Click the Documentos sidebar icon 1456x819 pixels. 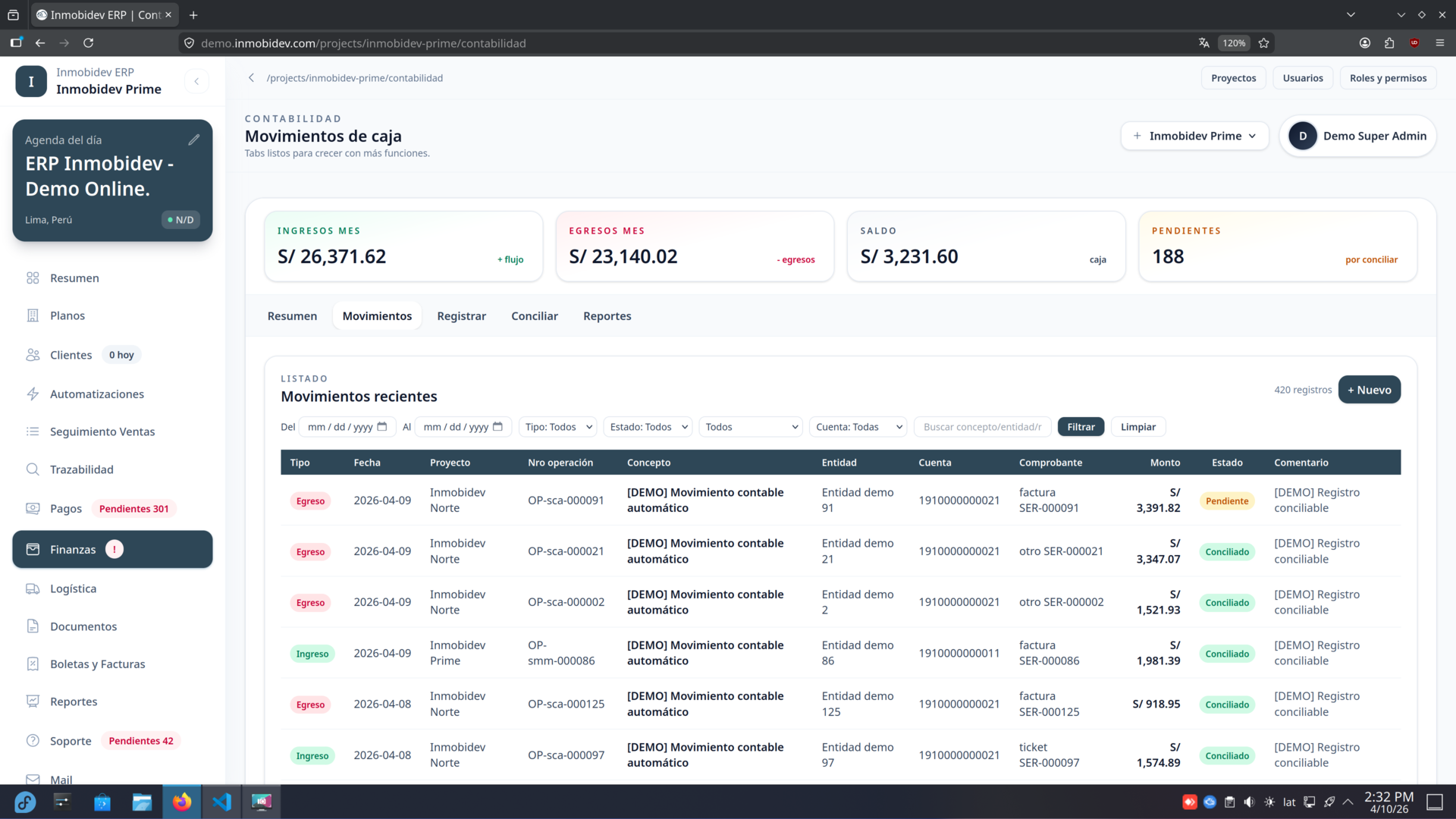click(x=33, y=626)
